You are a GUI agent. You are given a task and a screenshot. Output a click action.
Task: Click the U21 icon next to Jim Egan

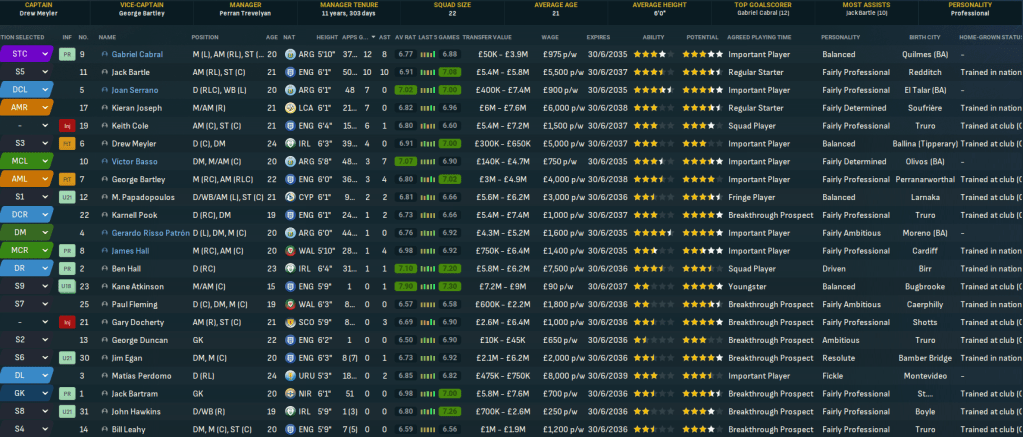point(67,358)
